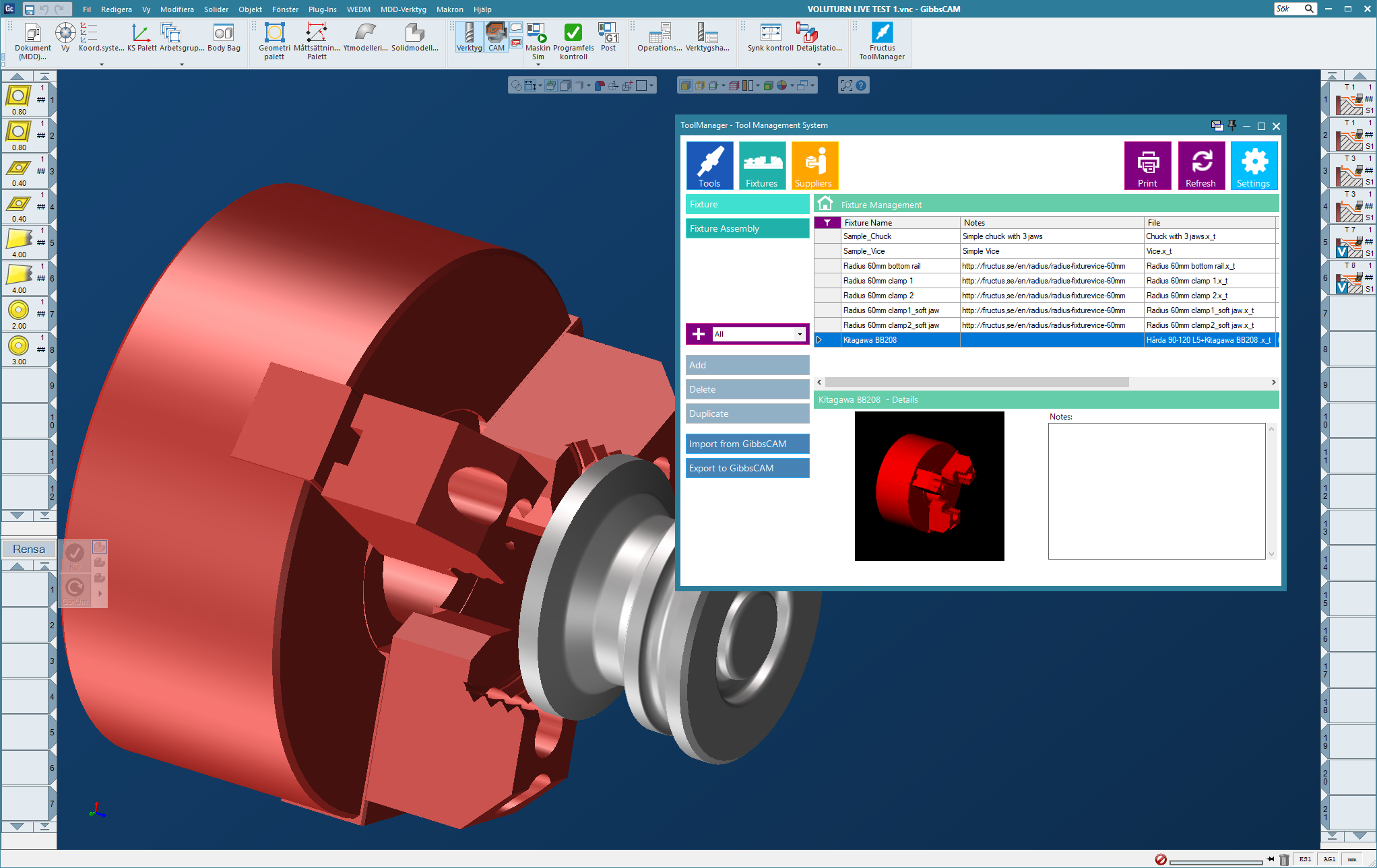Open the MDD-Verktyg menu
This screenshot has height=868, width=1377.
(x=403, y=9)
